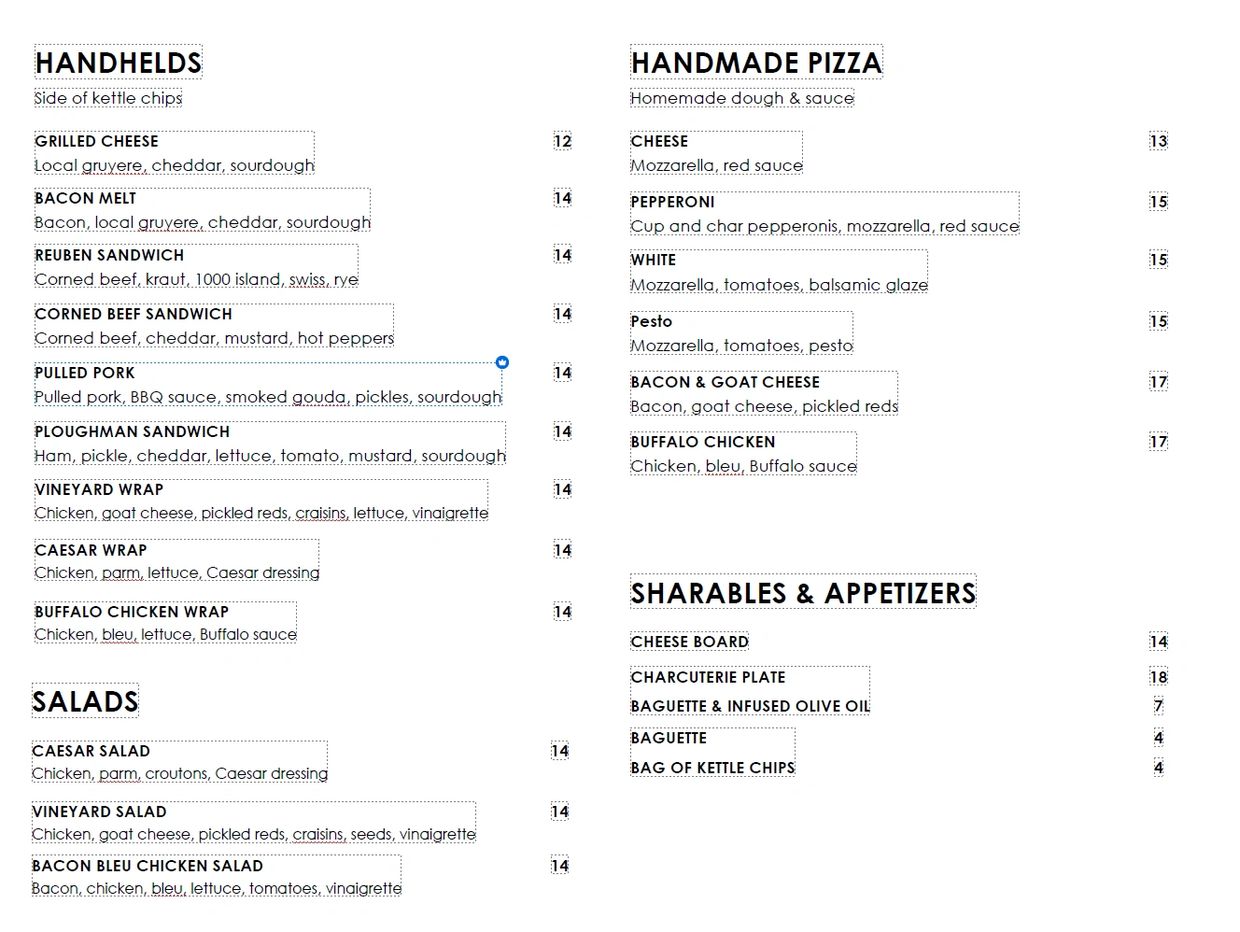Select the SHARABLES & APPETIZERS heading
The image size is (1240, 932).
tap(802, 593)
